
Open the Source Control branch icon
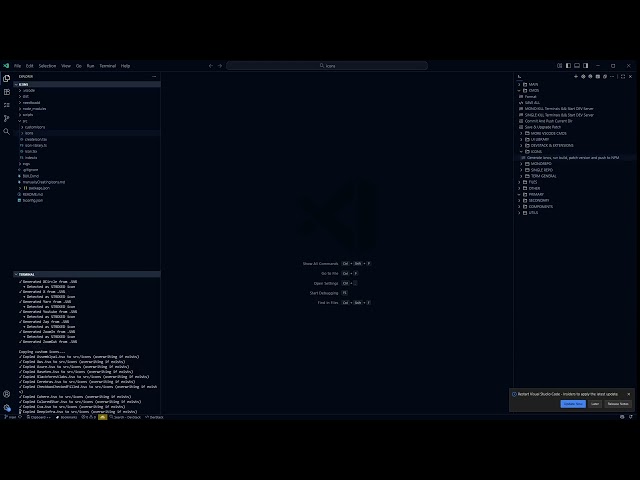(x=7, y=118)
